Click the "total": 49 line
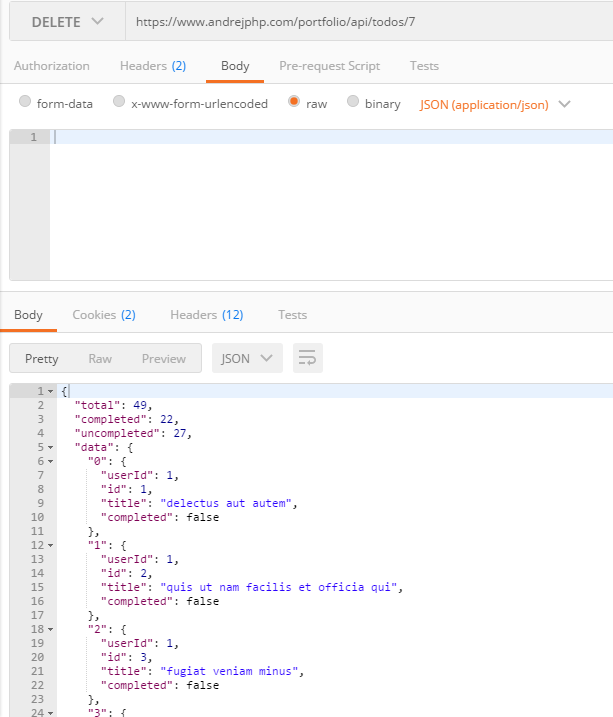 click(x=113, y=405)
